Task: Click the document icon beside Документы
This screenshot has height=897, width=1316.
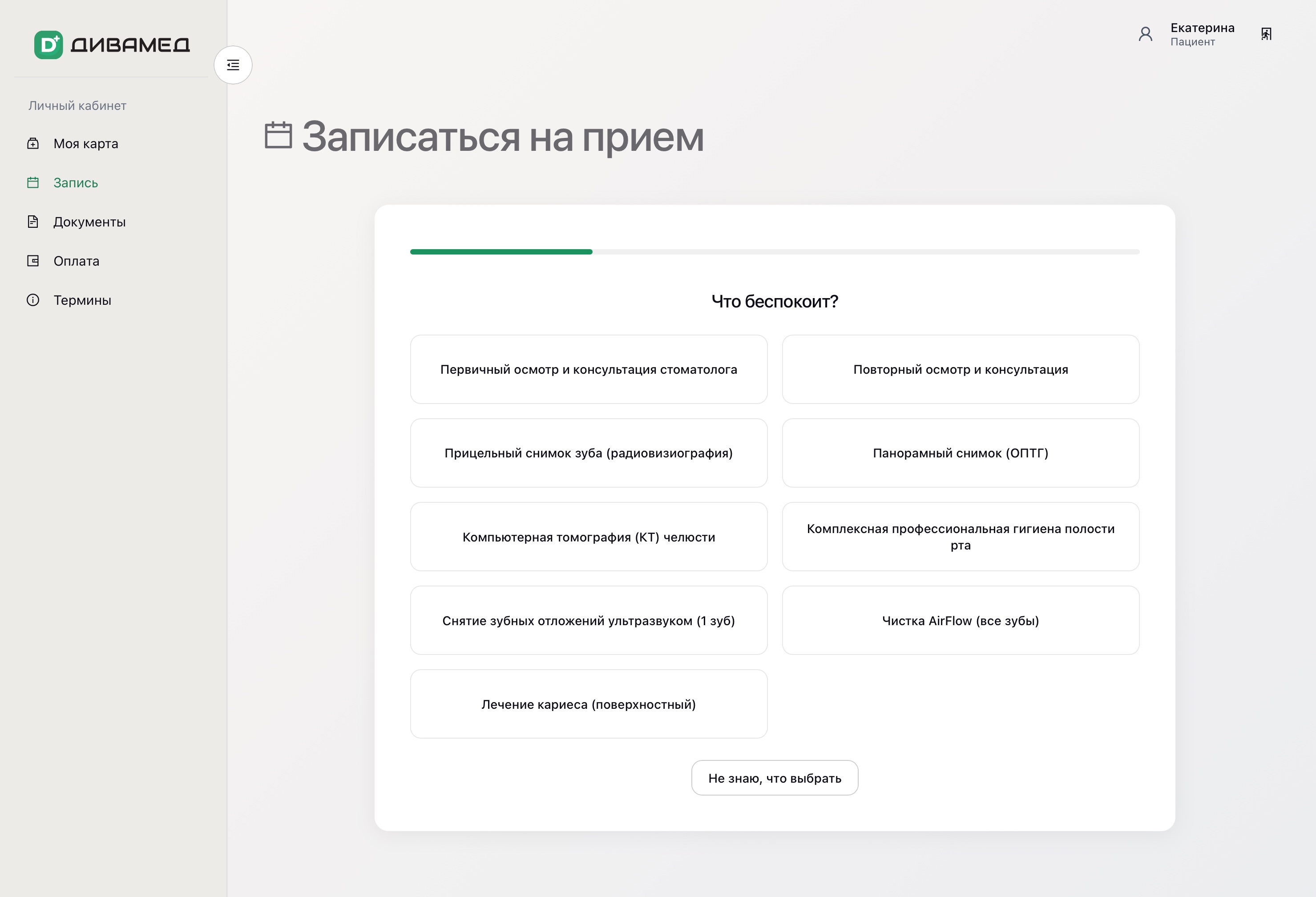Action: (x=33, y=222)
